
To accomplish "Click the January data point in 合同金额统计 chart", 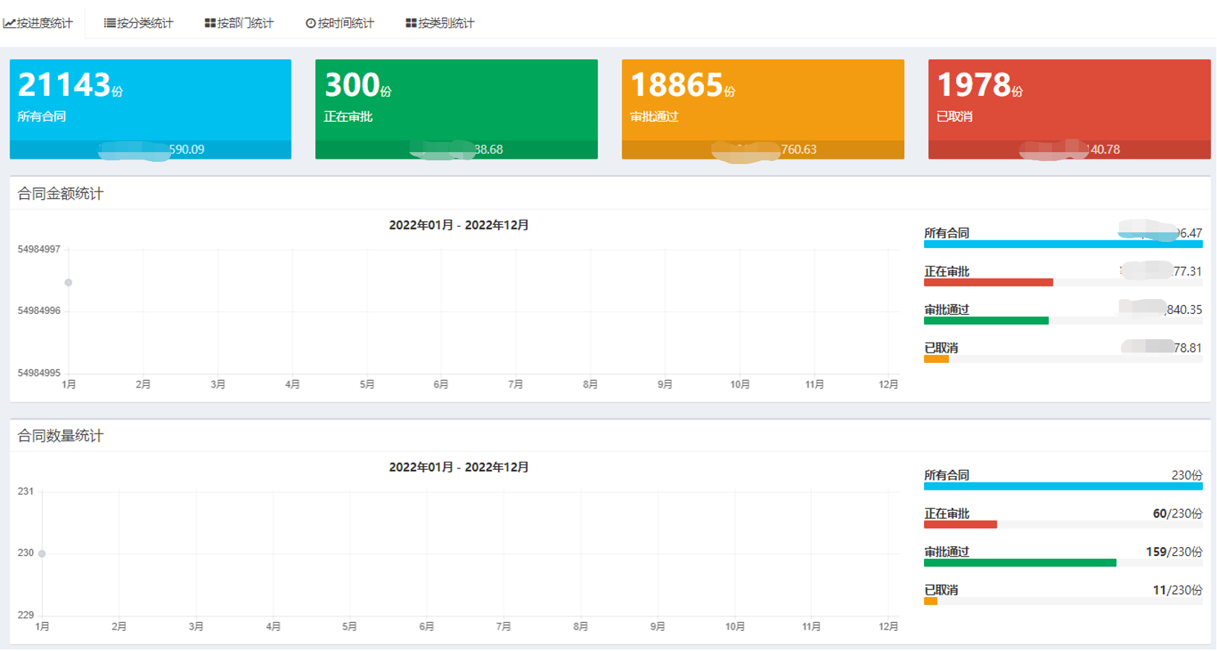I will 68,283.
